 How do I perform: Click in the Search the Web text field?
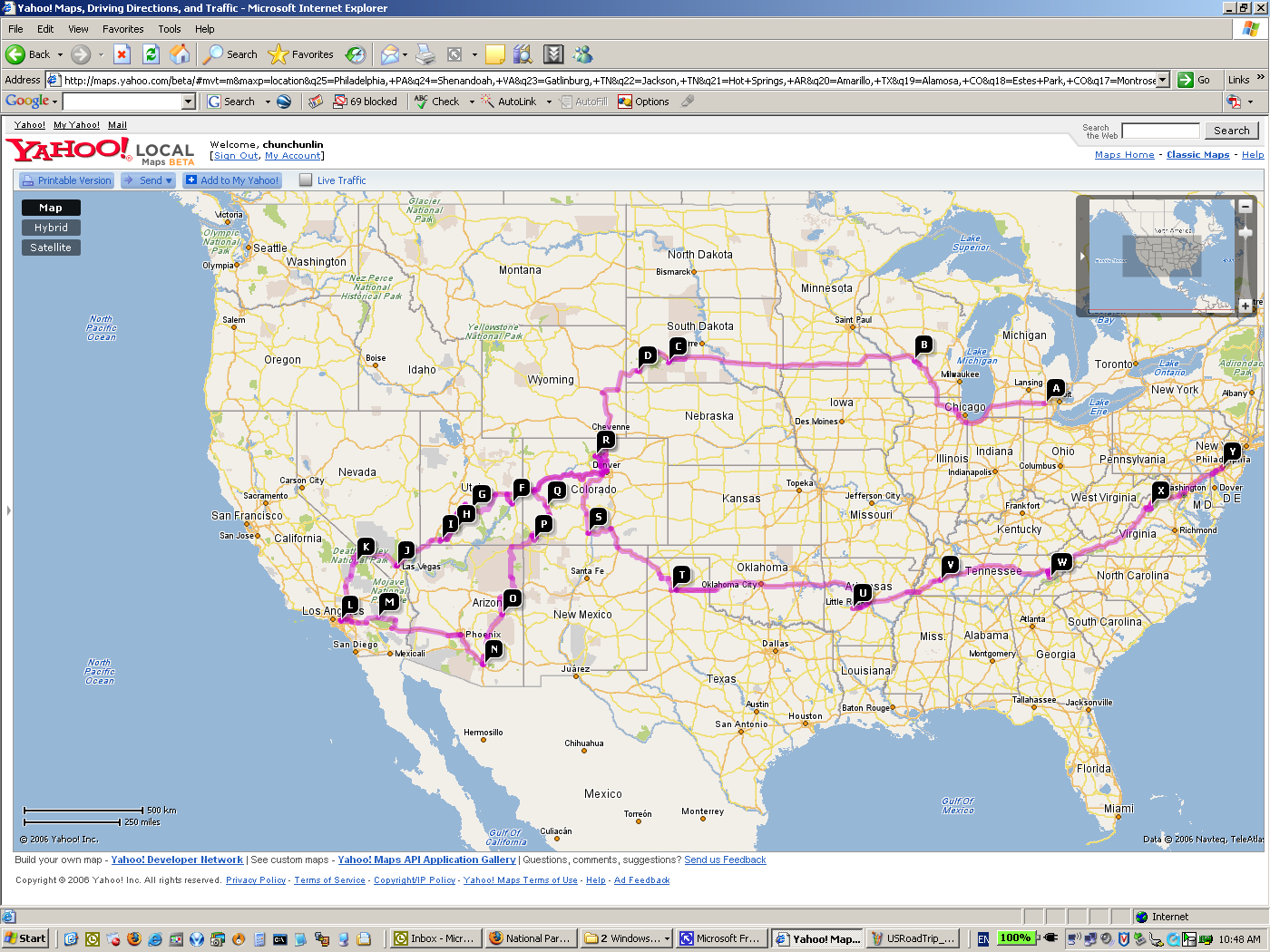pos(1160,131)
